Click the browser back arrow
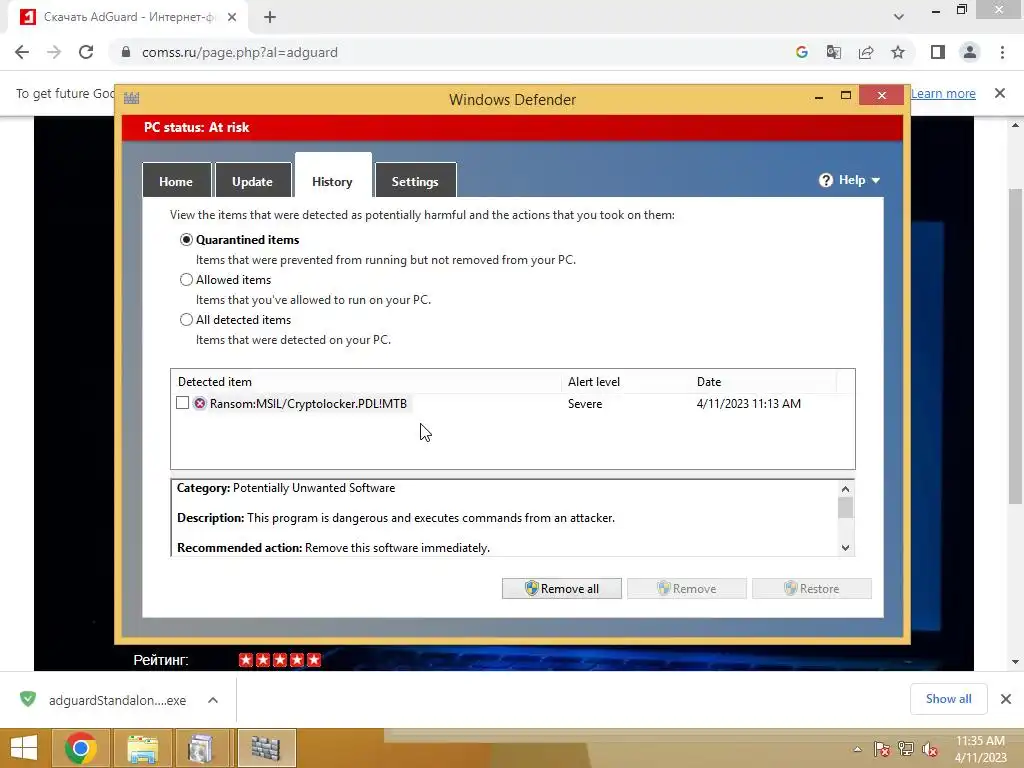The height and width of the screenshot is (768, 1024). [x=22, y=52]
